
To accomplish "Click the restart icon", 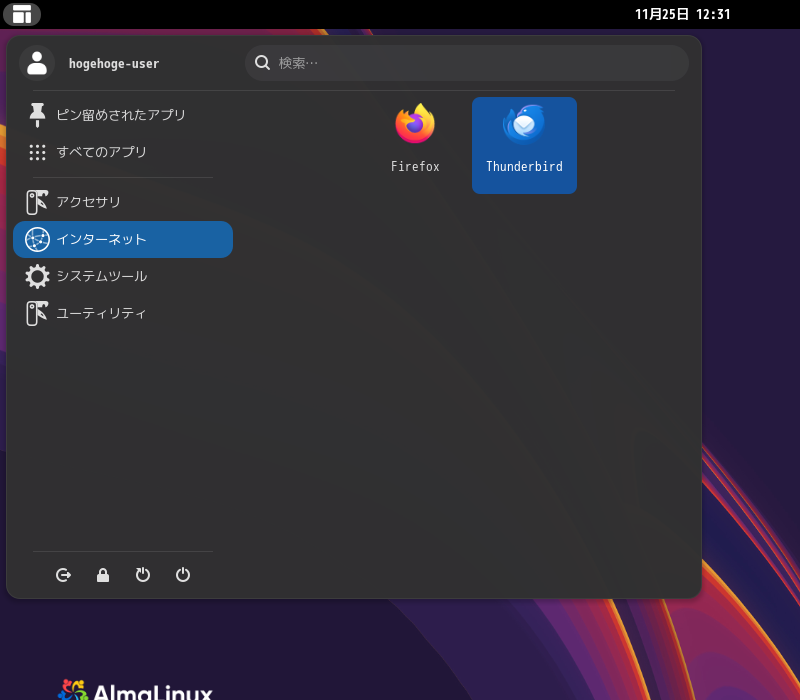I will [143, 575].
